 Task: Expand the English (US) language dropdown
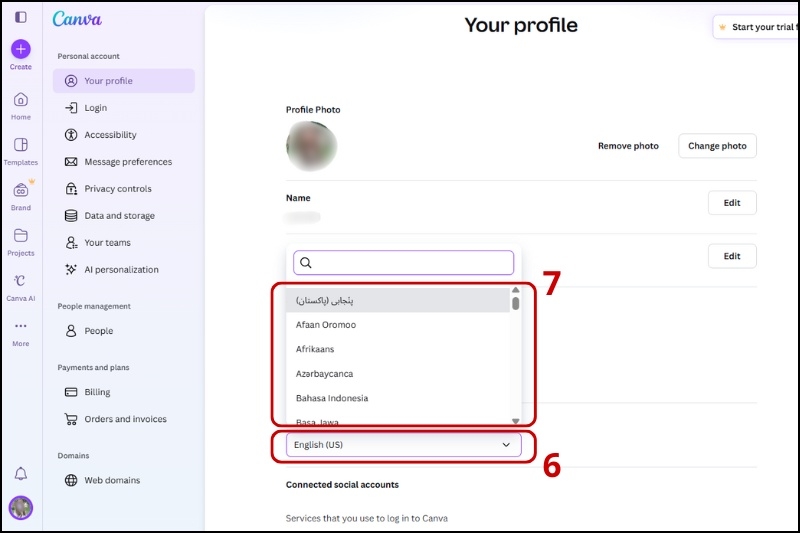404,445
